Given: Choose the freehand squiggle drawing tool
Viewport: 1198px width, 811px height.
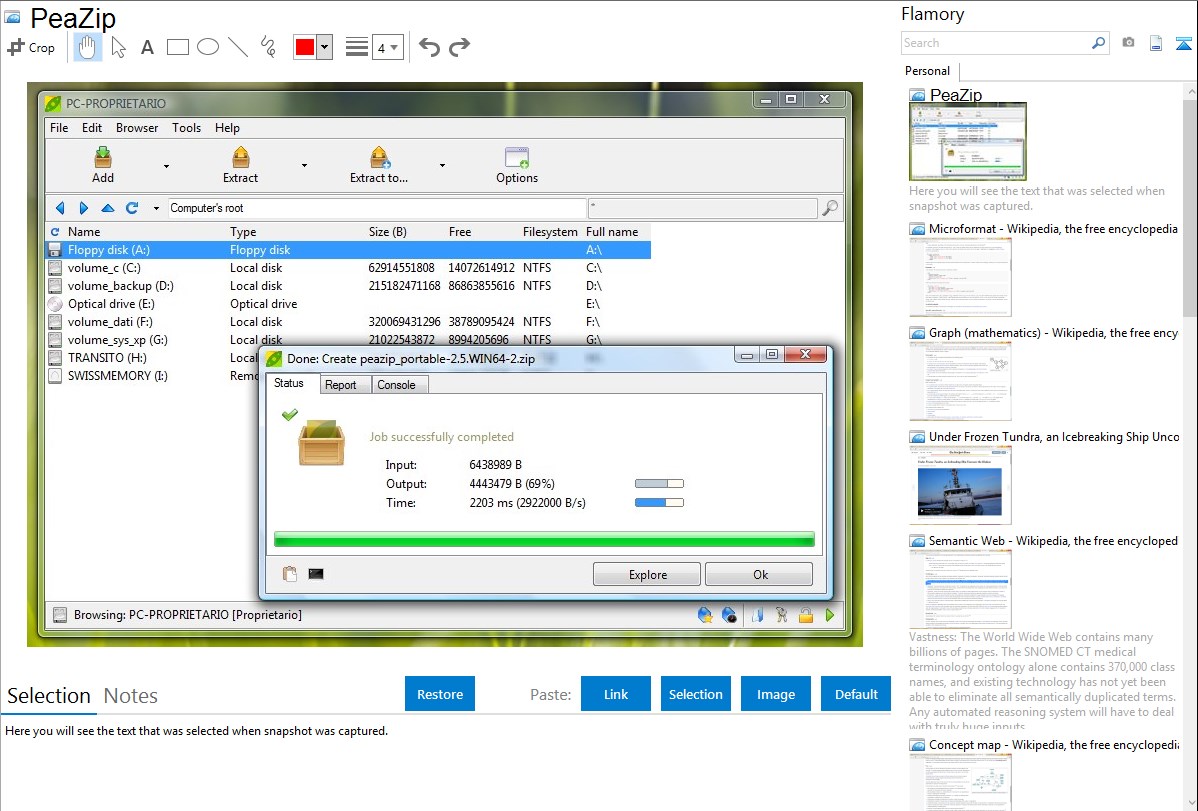Looking at the screenshot, I should click(268, 47).
